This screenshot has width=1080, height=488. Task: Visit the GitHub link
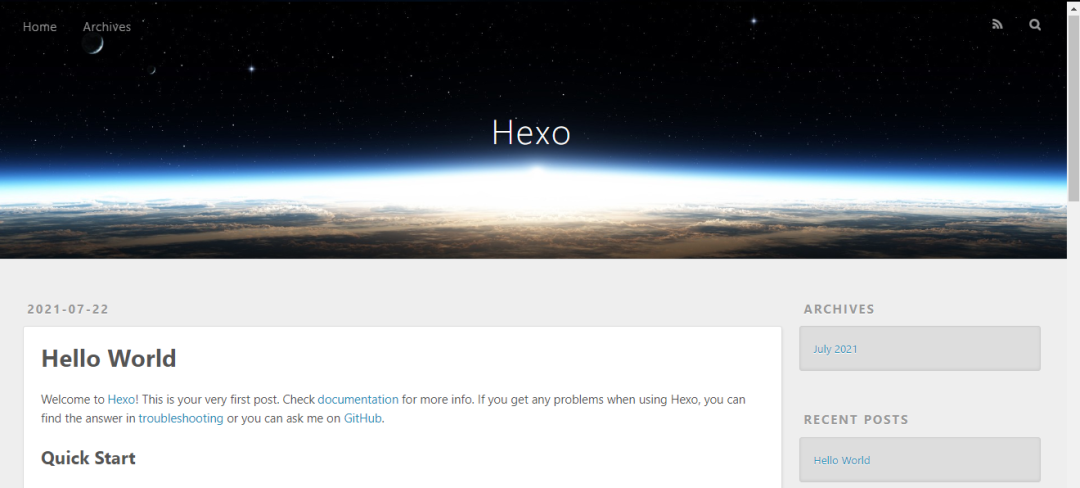pyautogui.click(x=362, y=418)
